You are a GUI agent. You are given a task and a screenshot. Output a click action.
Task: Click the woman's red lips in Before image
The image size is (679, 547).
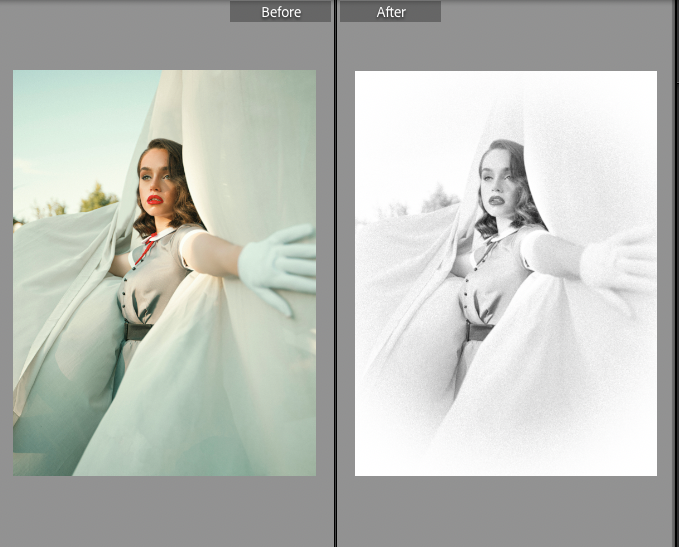tap(155, 200)
